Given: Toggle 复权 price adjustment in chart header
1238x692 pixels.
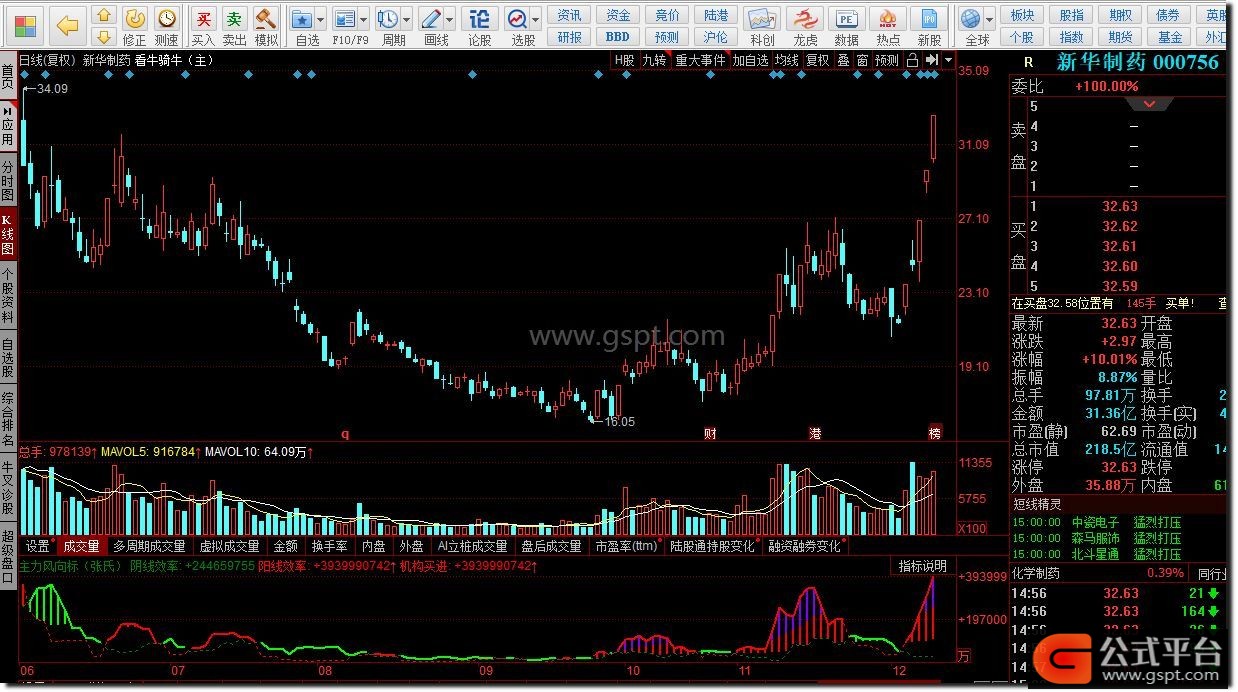Looking at the screenshot, I should point(818,60).
